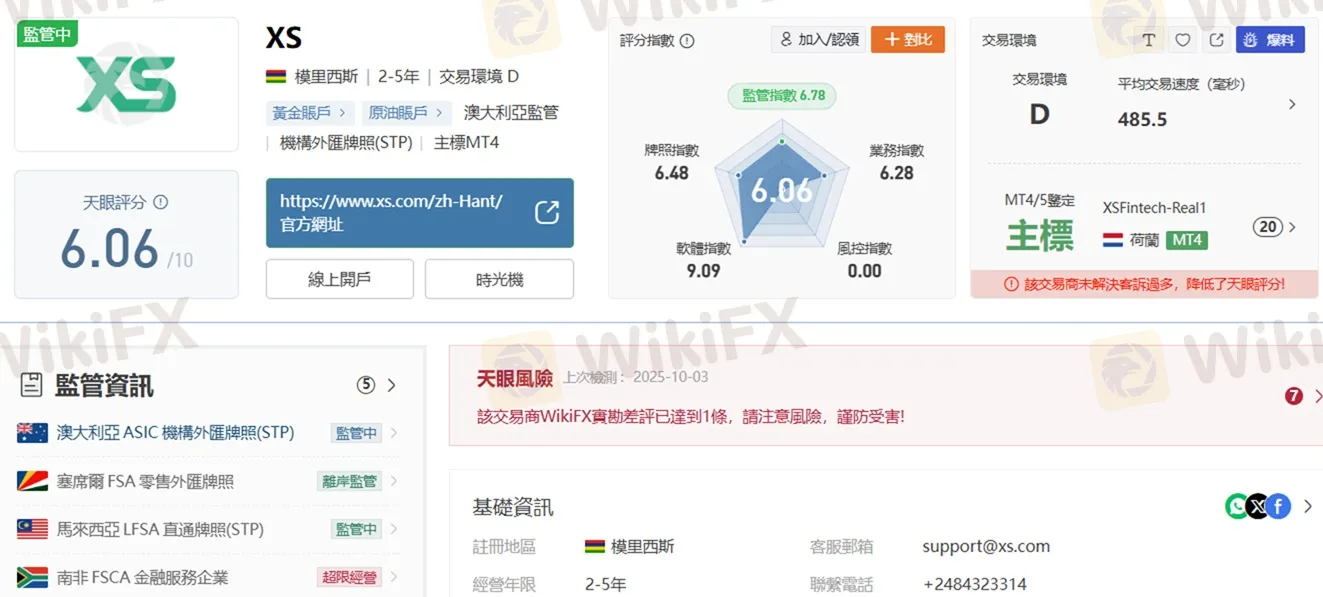Expand the 塞席爾 FSA row chevron

[x=394, y=481]
